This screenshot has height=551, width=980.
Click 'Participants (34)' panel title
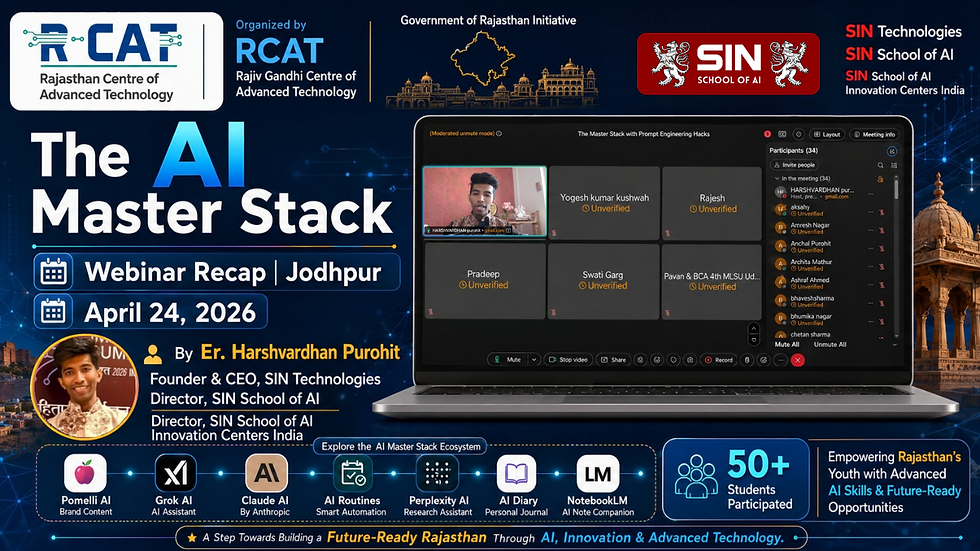pyautogui.click(x=793, y=151)
